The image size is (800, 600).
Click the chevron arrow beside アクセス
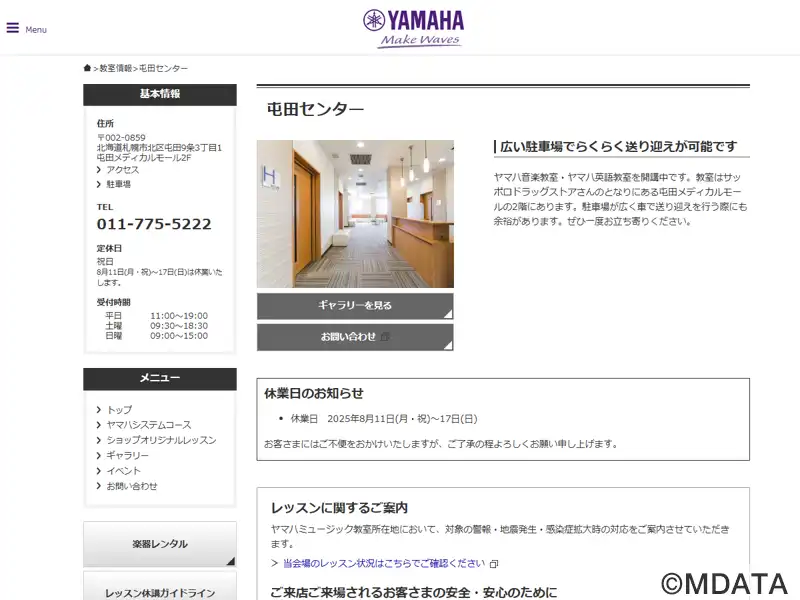coord(98,169)
